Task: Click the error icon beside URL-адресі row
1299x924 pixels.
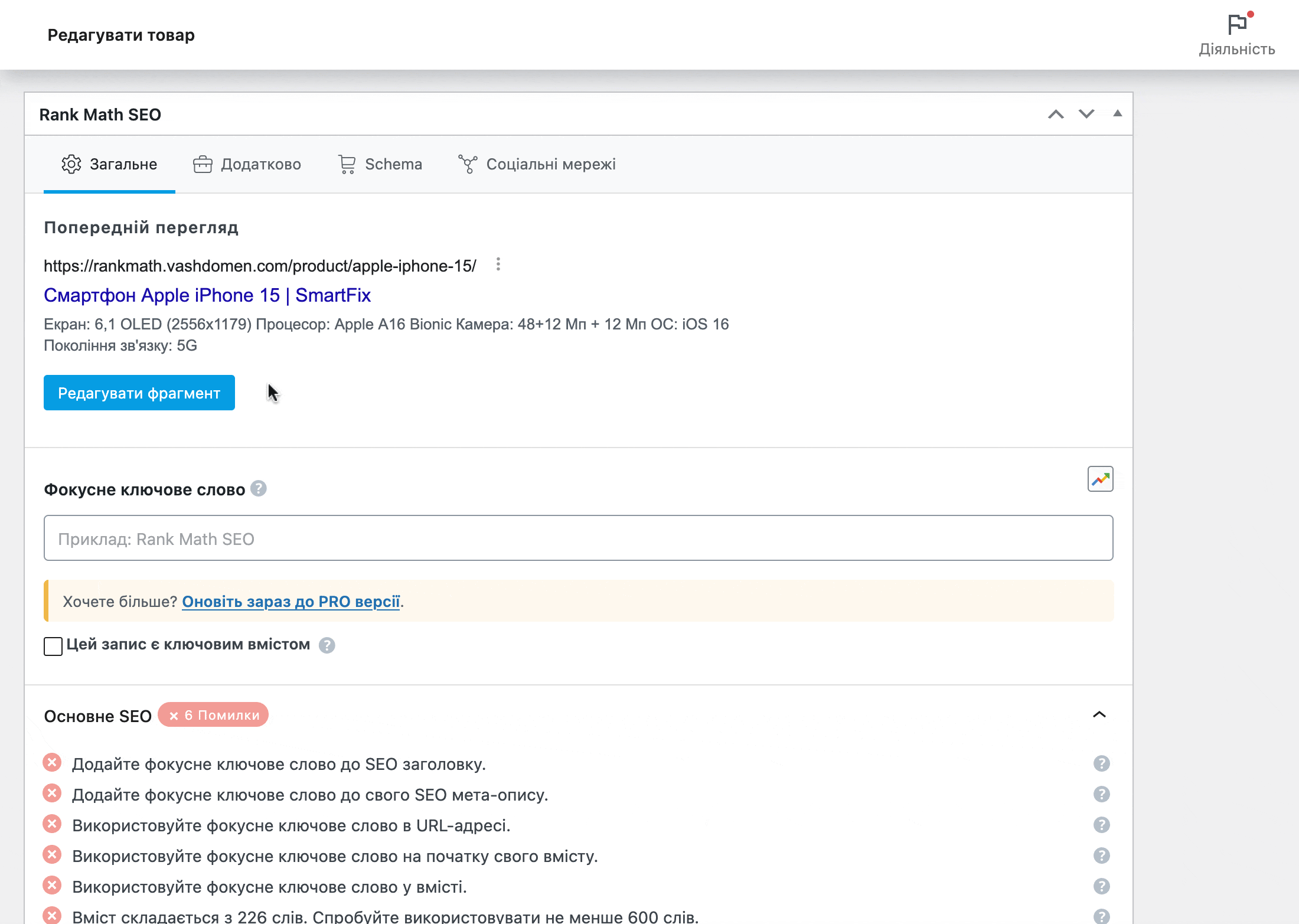Action: (52, 824)
